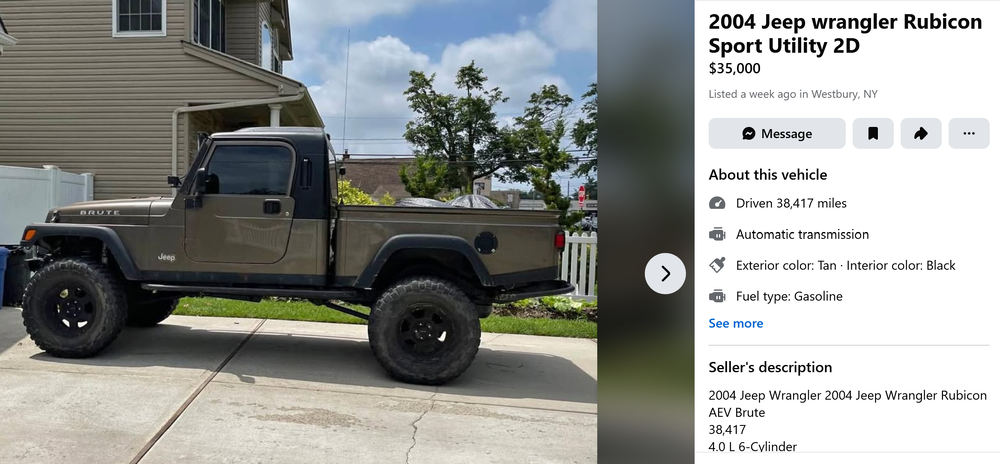Click the Messenger icon inside Message button

point(749,133)
